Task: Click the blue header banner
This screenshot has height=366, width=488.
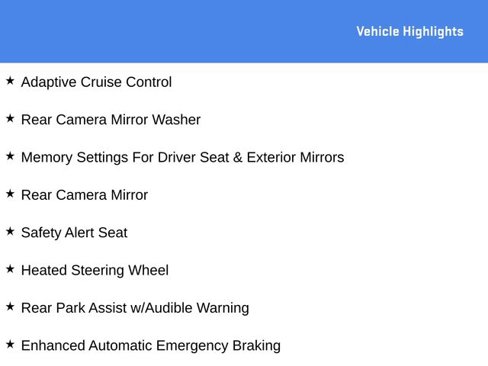Action: [244, 31]
